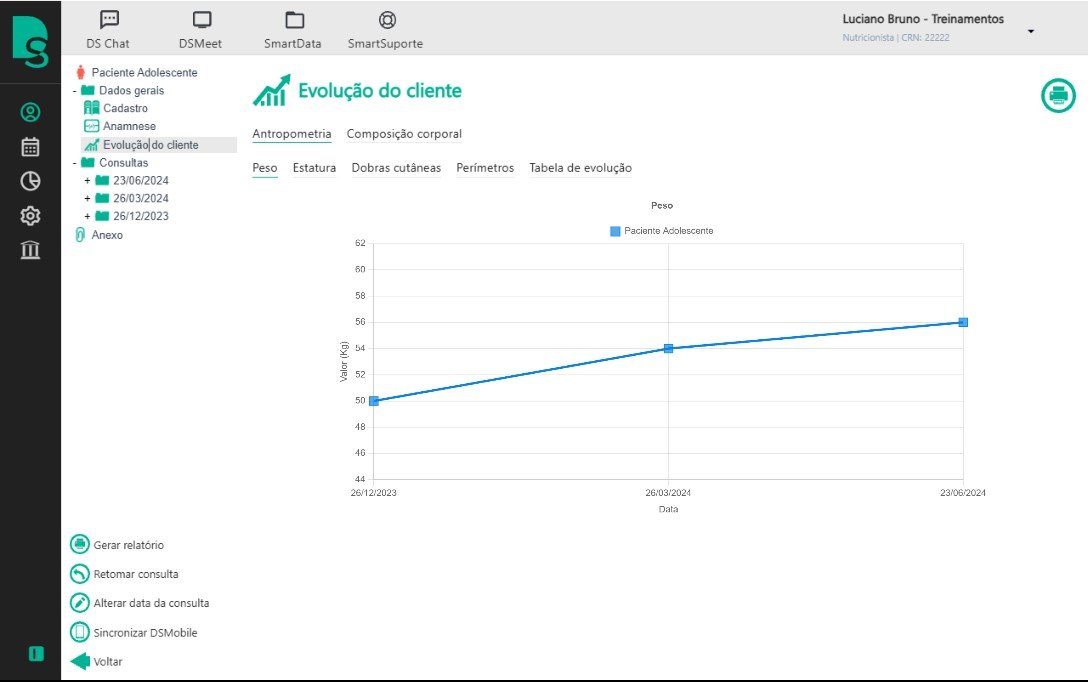The image size is (1088, 682).
Task: Open the pie chart reports sidebar icon
Action: (30, 181)
